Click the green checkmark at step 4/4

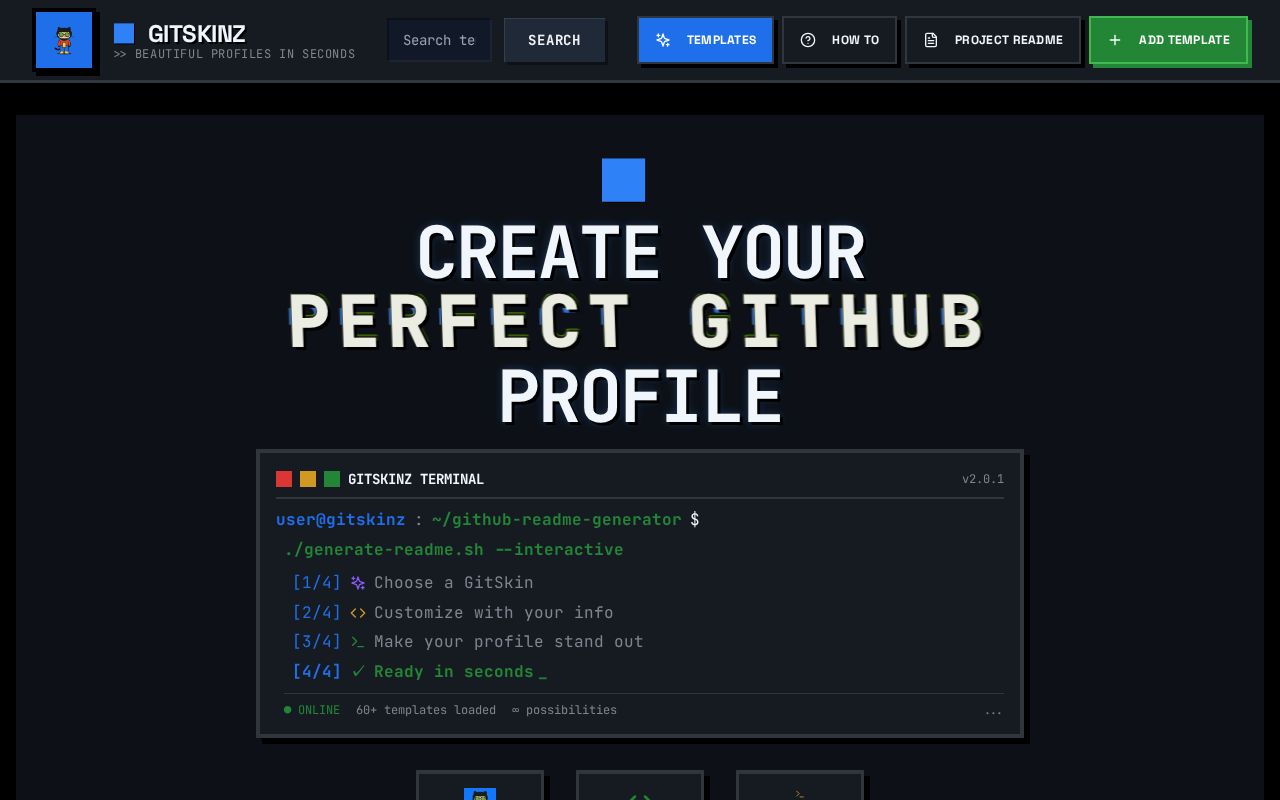[358, 672]
